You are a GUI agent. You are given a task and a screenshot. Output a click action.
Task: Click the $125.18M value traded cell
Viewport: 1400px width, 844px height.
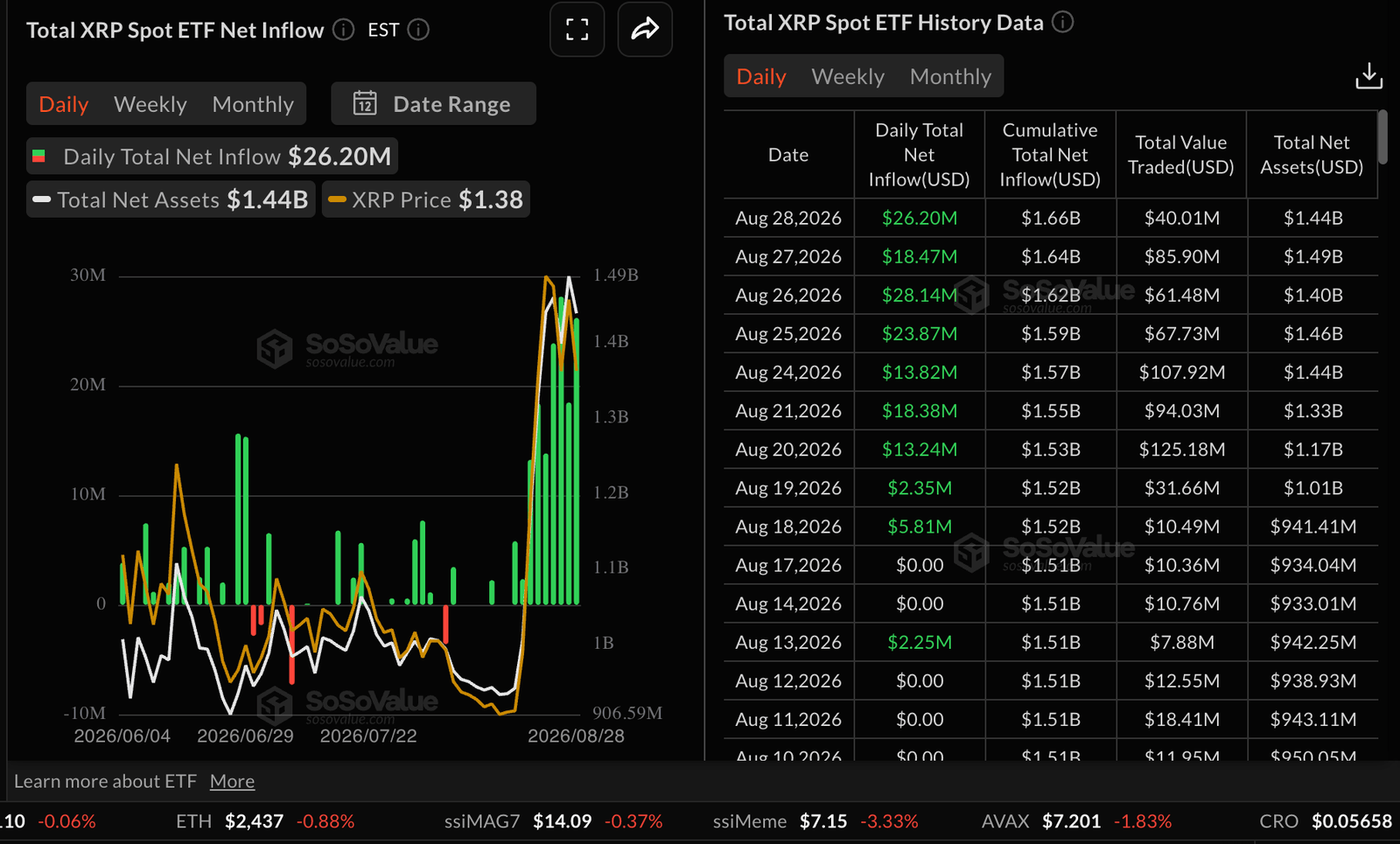point(1182,449)
